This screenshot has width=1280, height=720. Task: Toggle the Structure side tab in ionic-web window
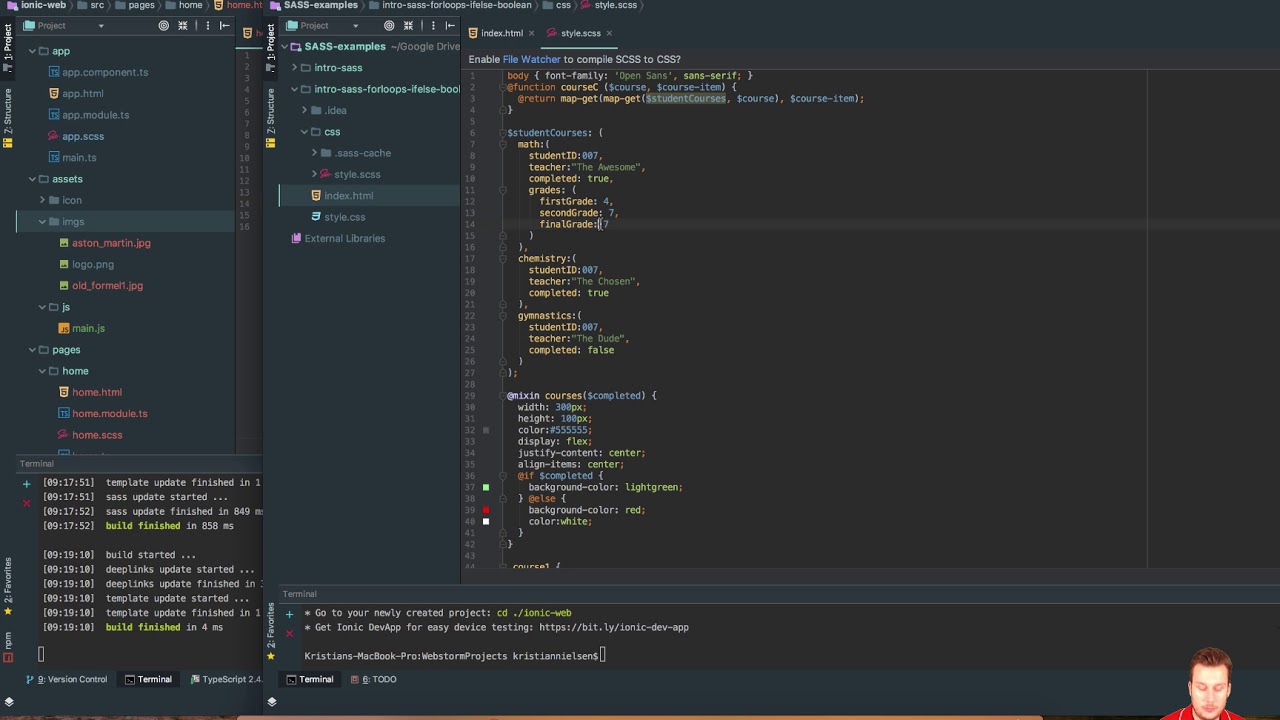[7, 118]
